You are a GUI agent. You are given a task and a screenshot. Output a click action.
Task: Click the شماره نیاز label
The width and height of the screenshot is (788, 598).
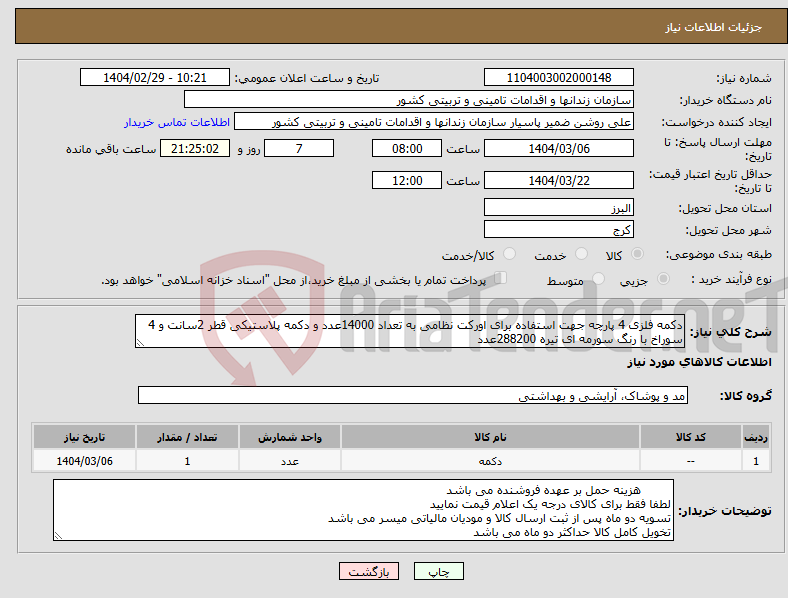click(744, 78)
